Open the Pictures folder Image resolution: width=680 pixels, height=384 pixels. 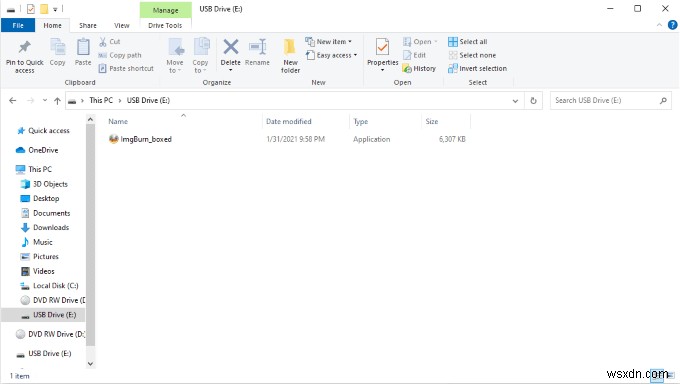pos(39,256)
